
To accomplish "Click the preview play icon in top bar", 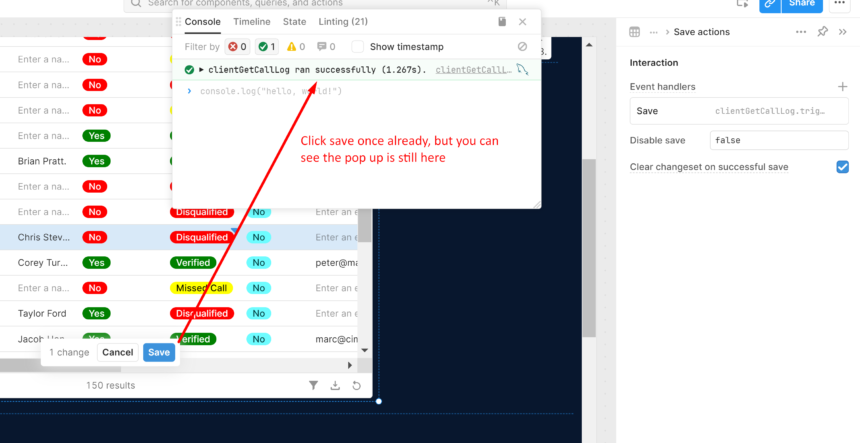I will [x=743, y=3].
